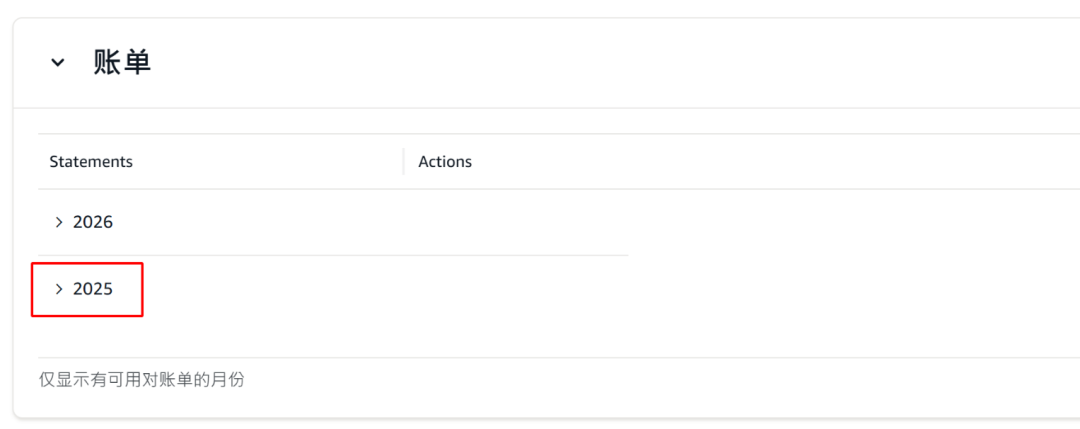
Task: Click the blank space right of the footer note
Action: point(650,380)
